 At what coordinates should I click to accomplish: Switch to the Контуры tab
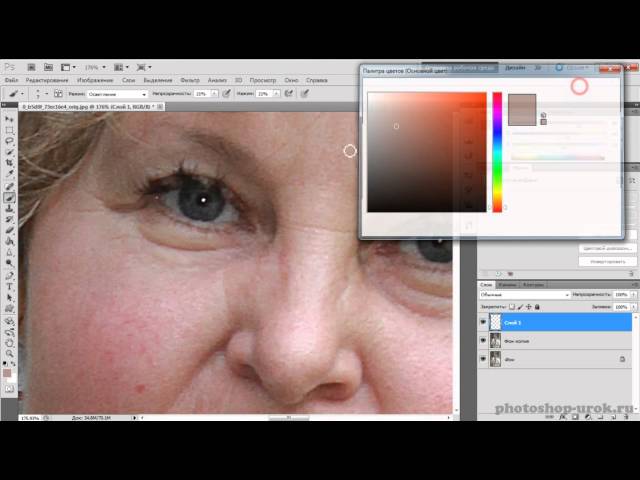tap(533, 284)
